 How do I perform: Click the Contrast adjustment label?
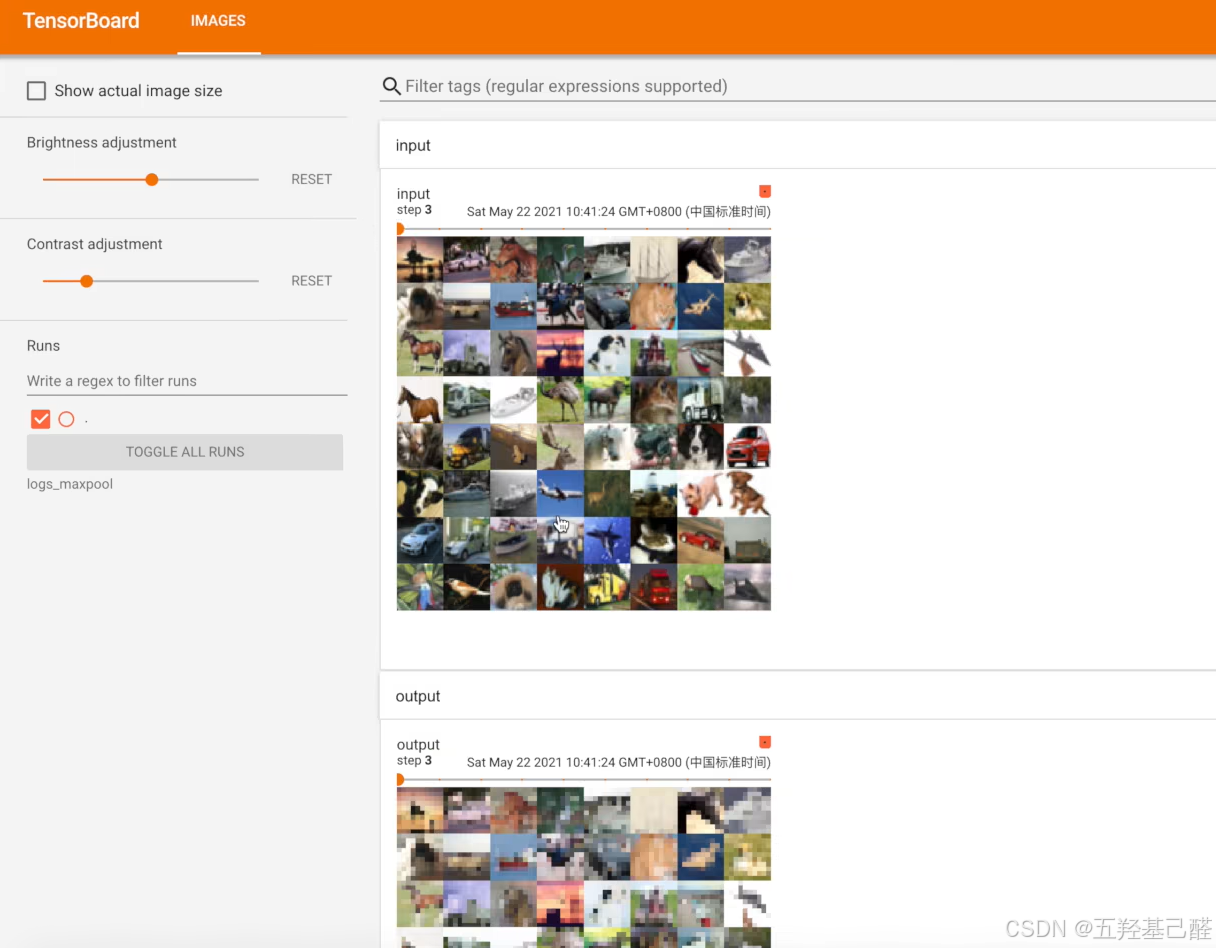(95, 244)
